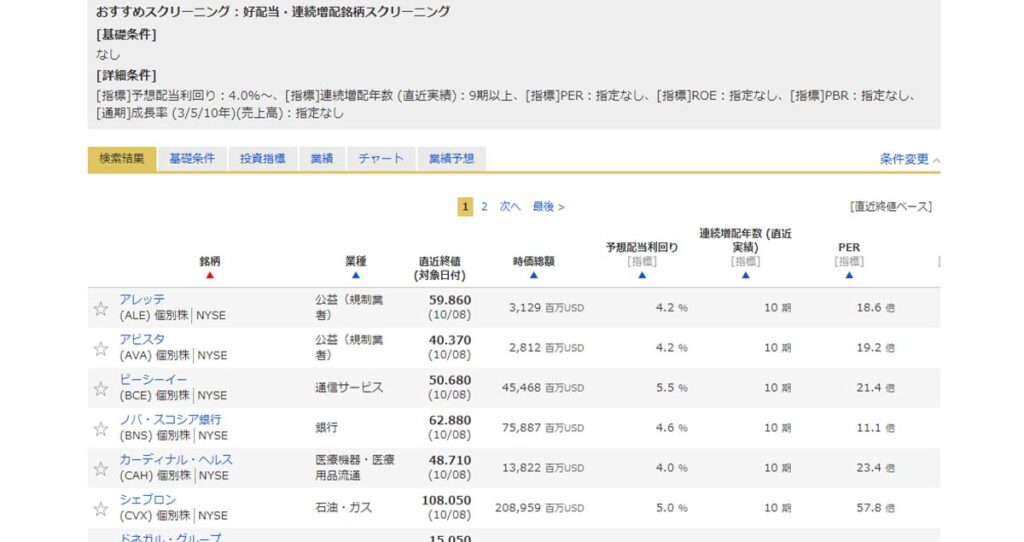Click 4.6 % dividend yield value

click(671, 428)
